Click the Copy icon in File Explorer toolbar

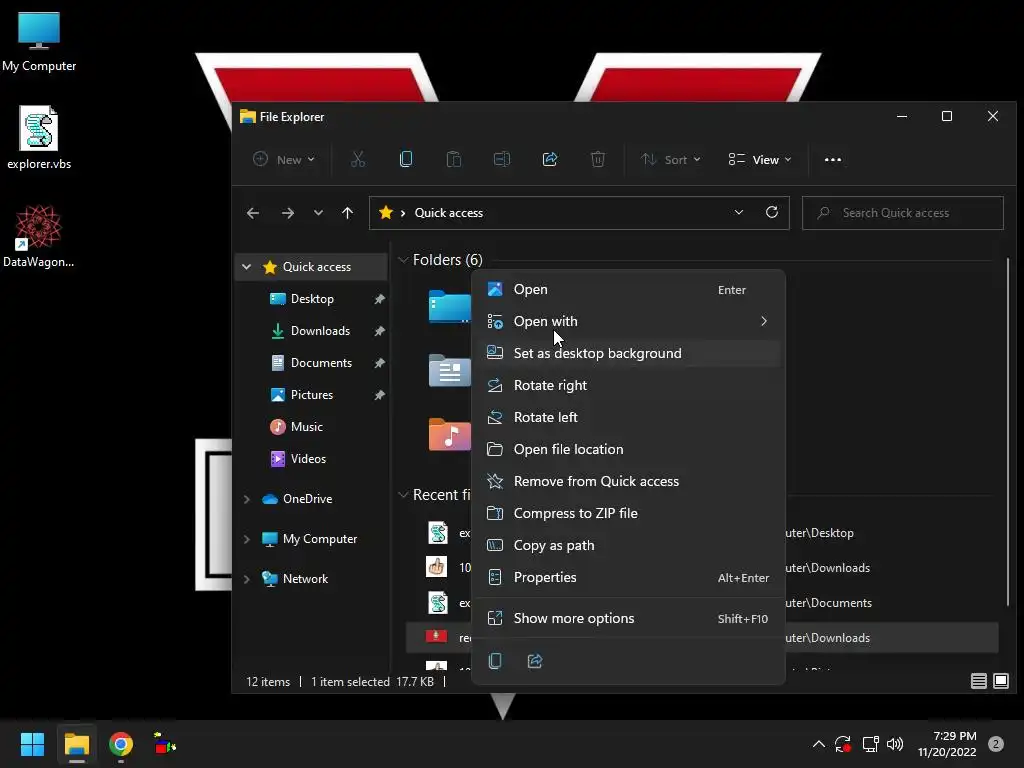(x=406, y=159)
